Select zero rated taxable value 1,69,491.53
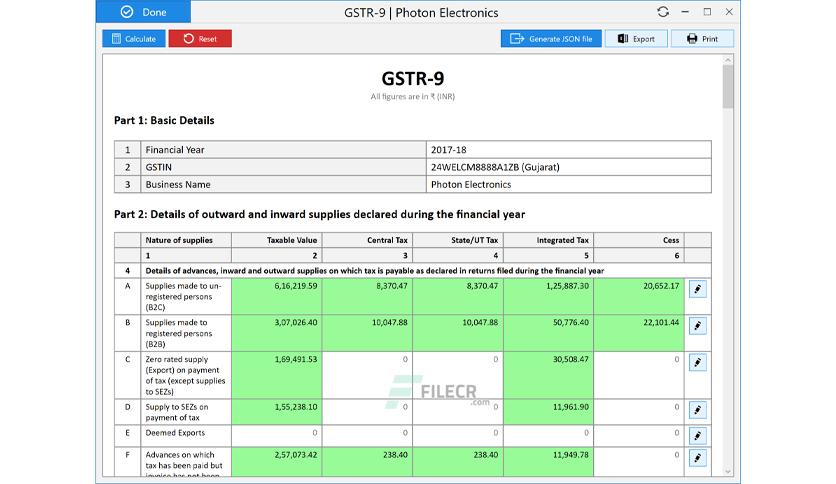Screen dimensions: 836x484 (x=277, y=375)
